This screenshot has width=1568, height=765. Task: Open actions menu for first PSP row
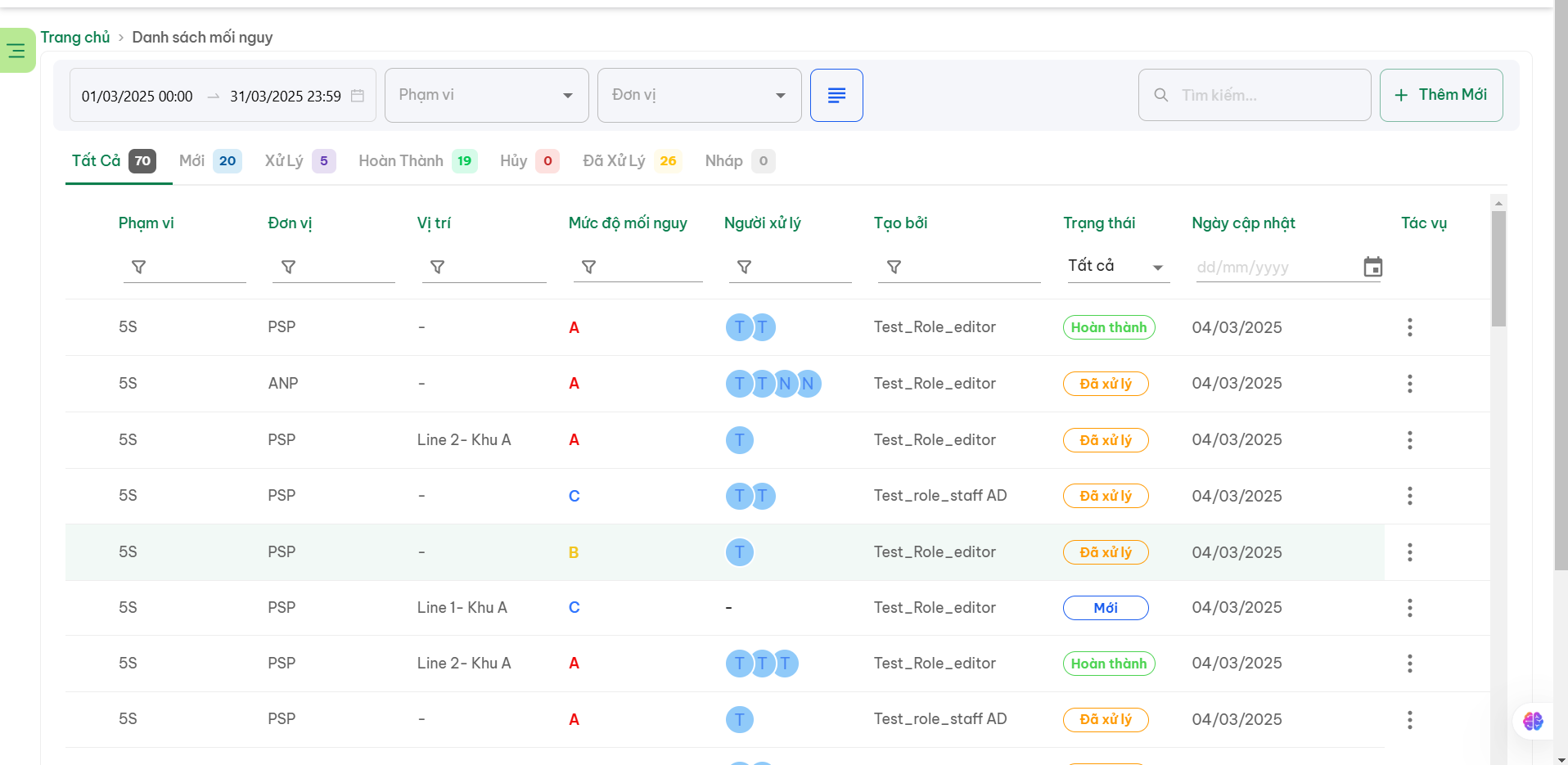point(1409,327)
